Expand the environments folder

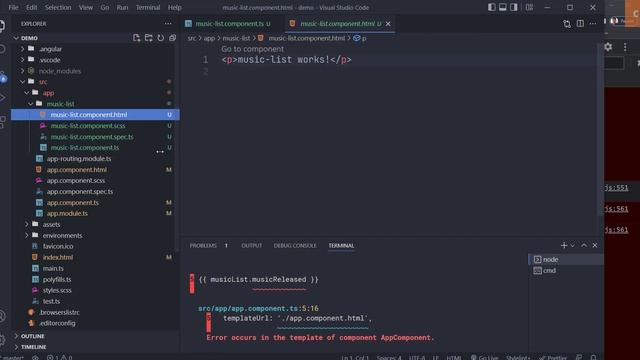[27, 235]
